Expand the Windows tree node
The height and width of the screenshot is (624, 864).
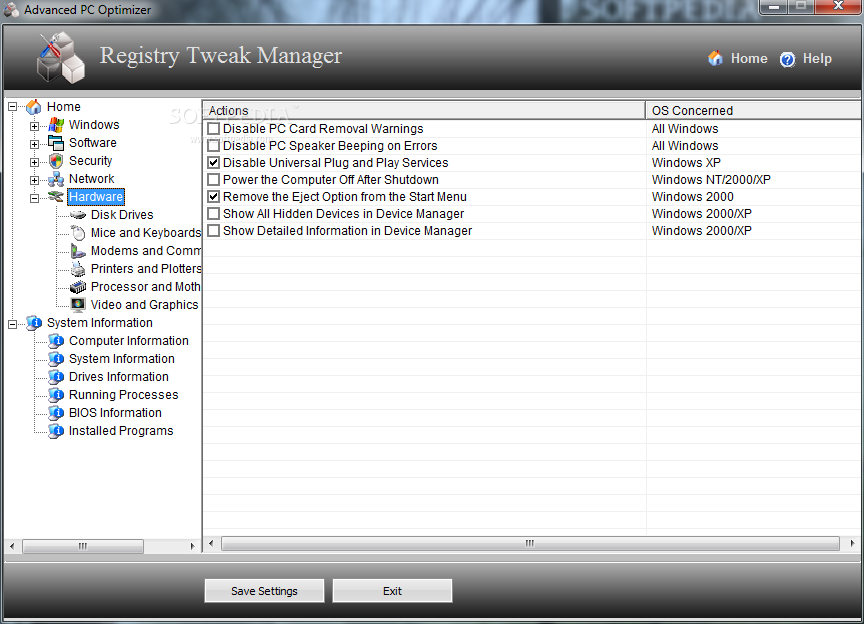34,126
